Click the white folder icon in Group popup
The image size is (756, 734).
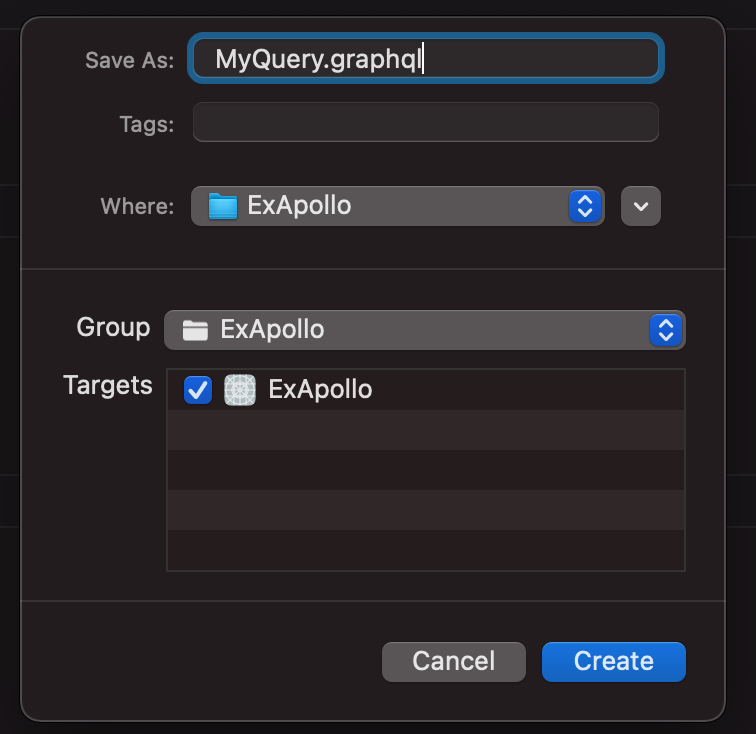[195, 330]
